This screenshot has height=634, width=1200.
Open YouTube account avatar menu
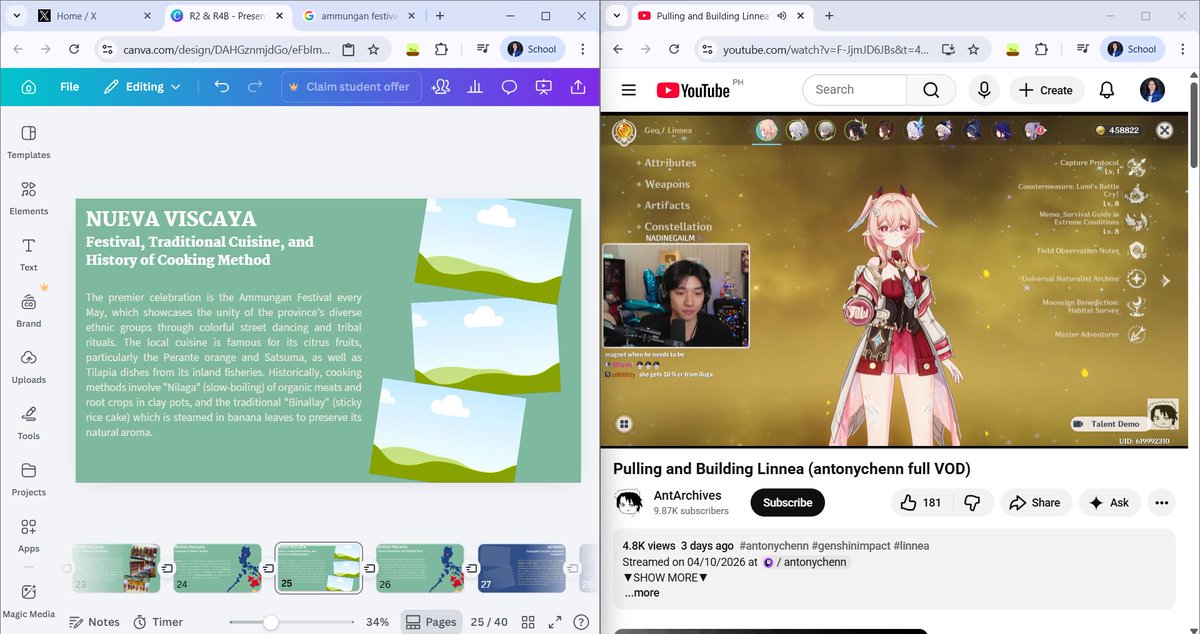pos(1152,90)
